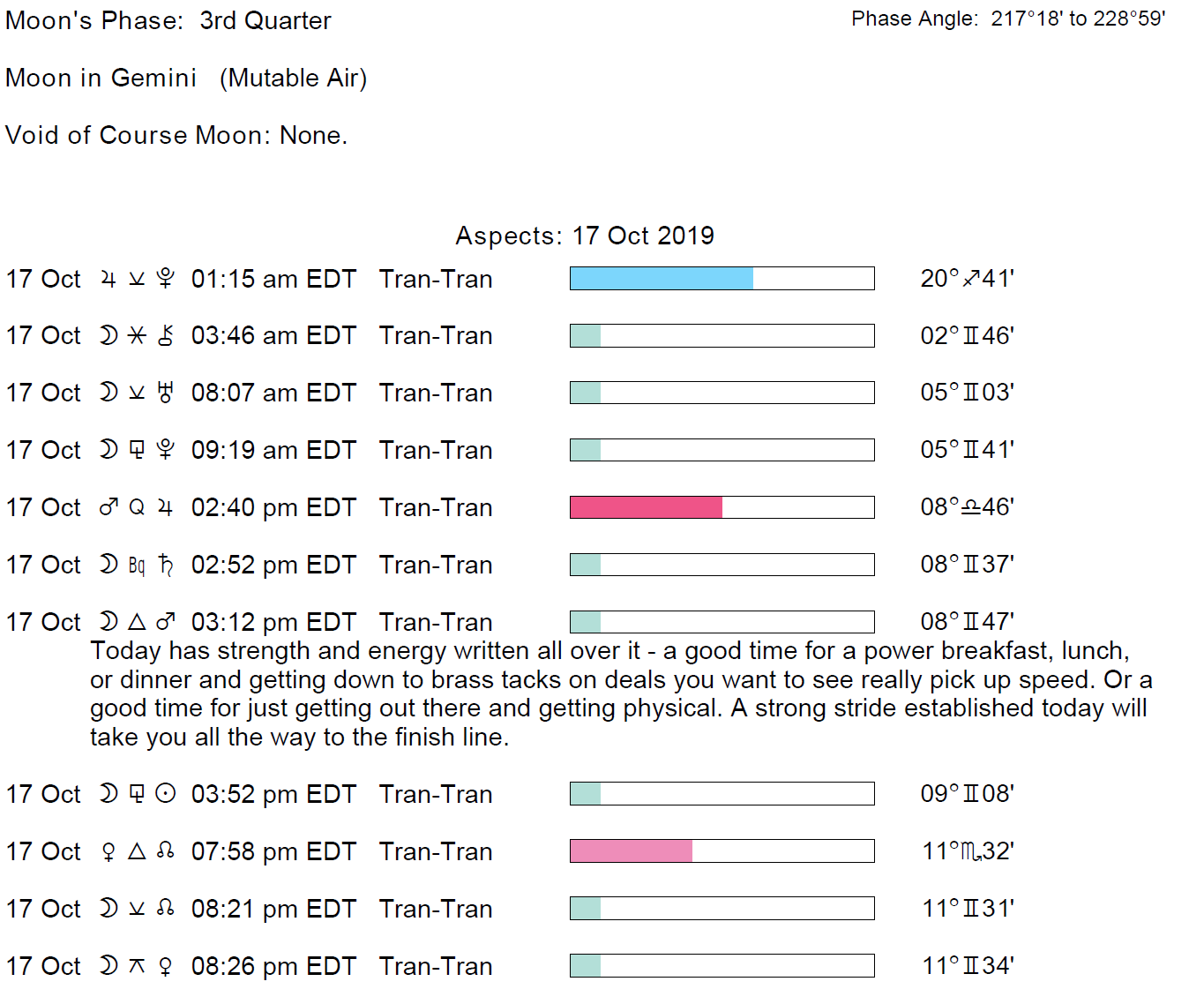Select the Saturn glyph in the 02:52 pm row

[x=165, y=565]
